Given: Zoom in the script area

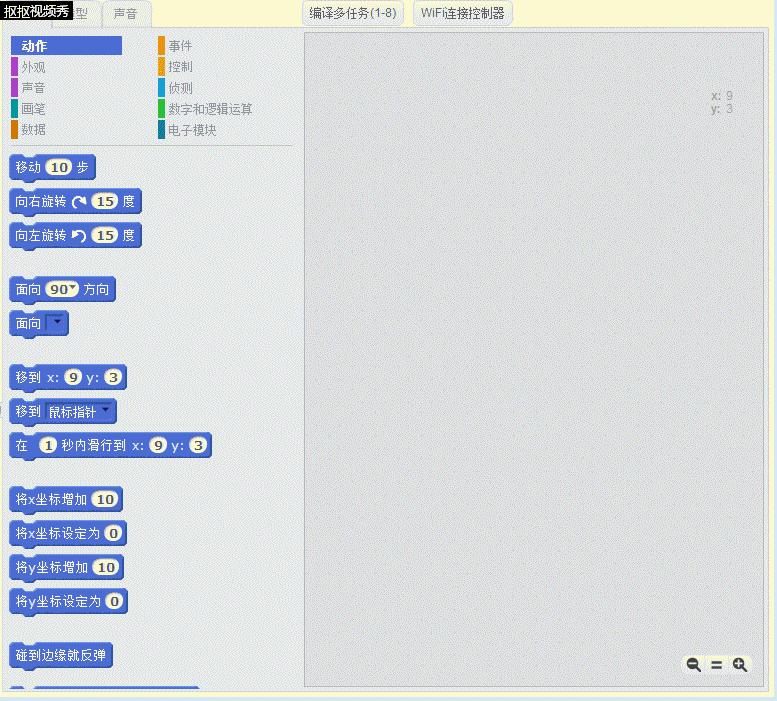Looking at the screenshot, I should tap(740, 664).
